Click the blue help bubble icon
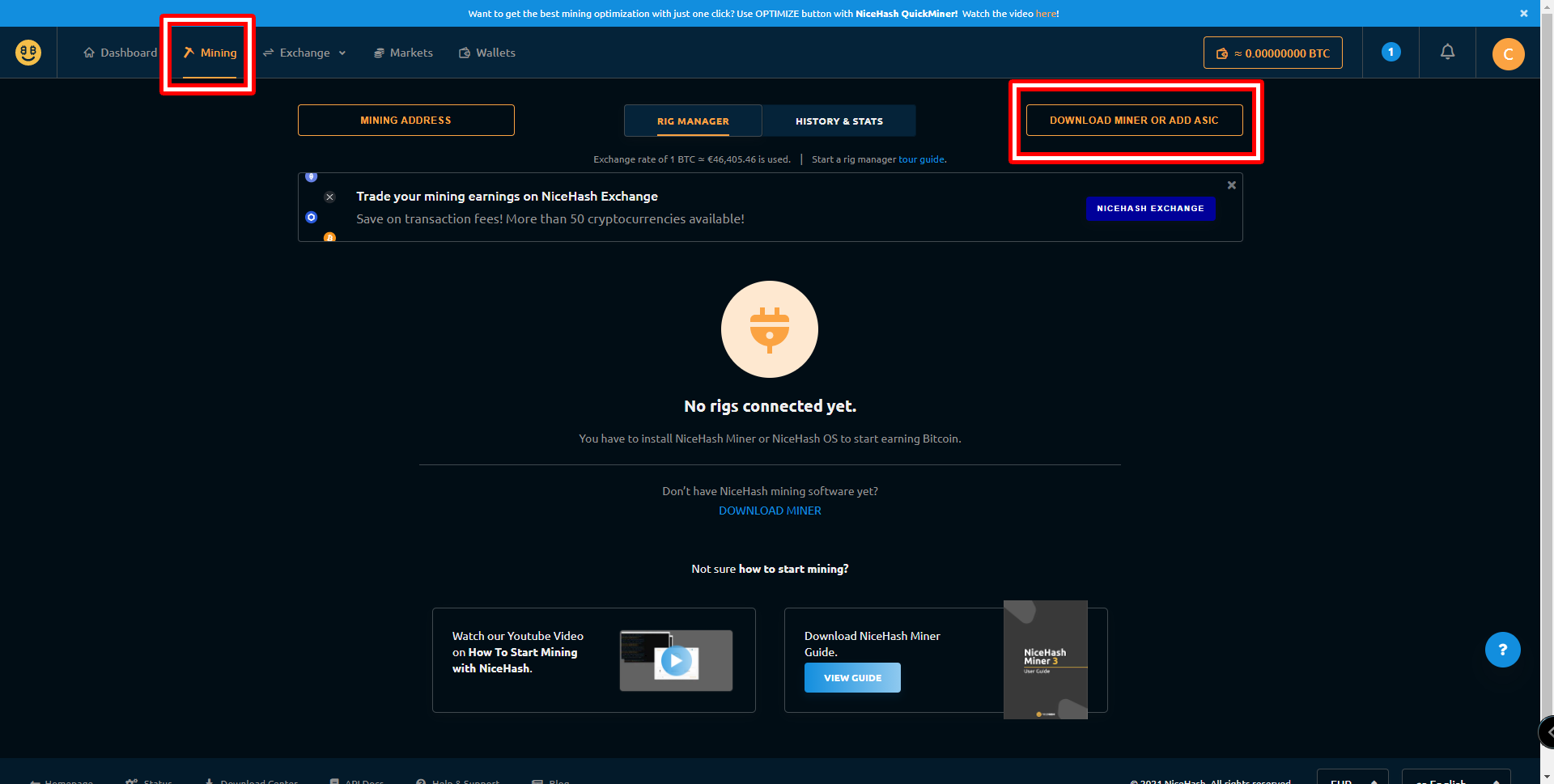The image size is (1554, 784). click(1502, 650)
